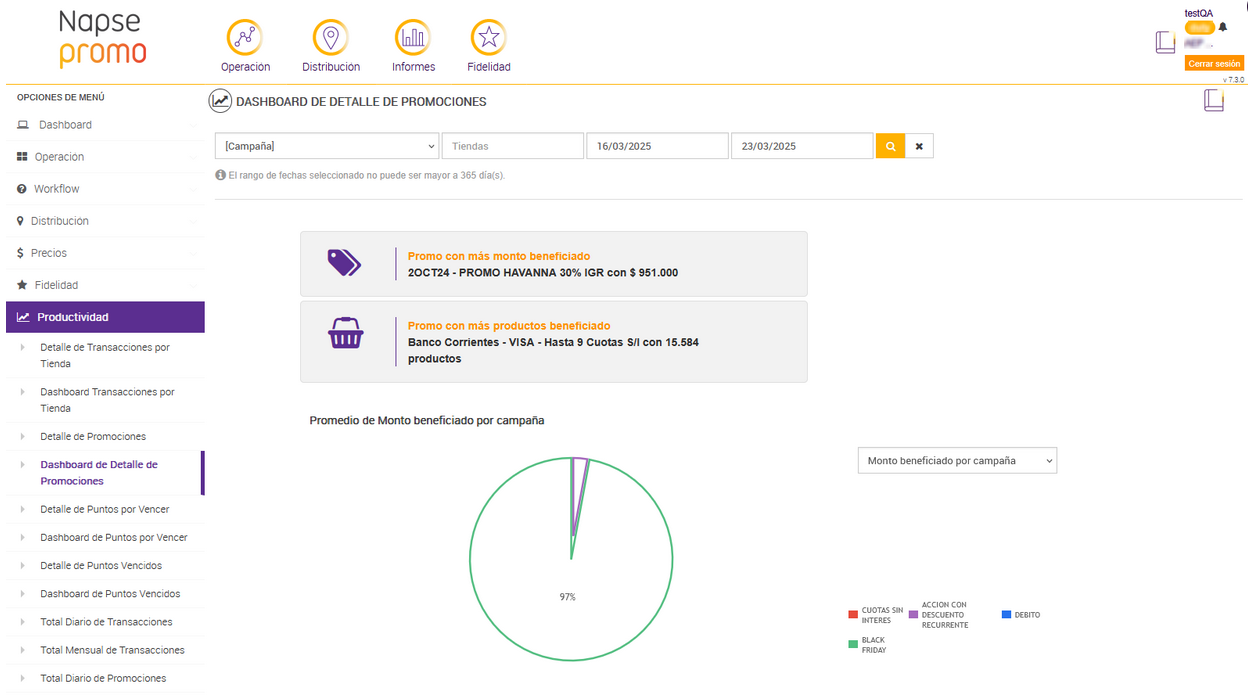Screen dimensions: 1248x696
Task: Clear filters with the X button
Action: 919,146
